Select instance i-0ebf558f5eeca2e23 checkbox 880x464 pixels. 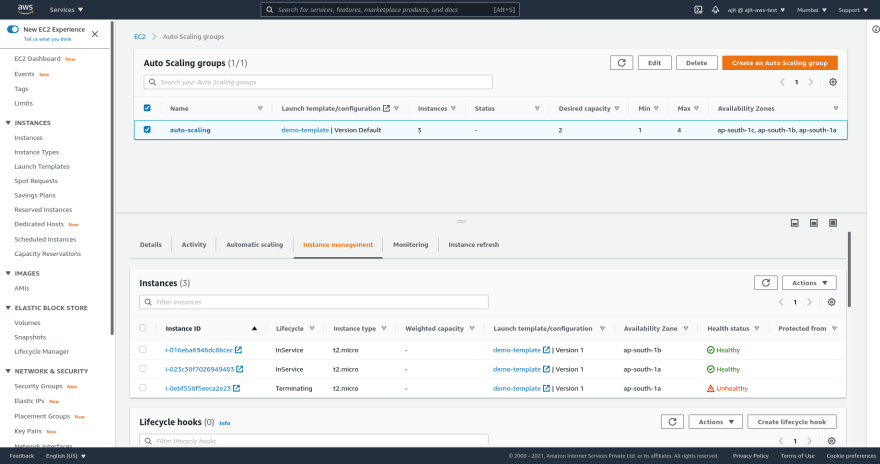(143, 388)
